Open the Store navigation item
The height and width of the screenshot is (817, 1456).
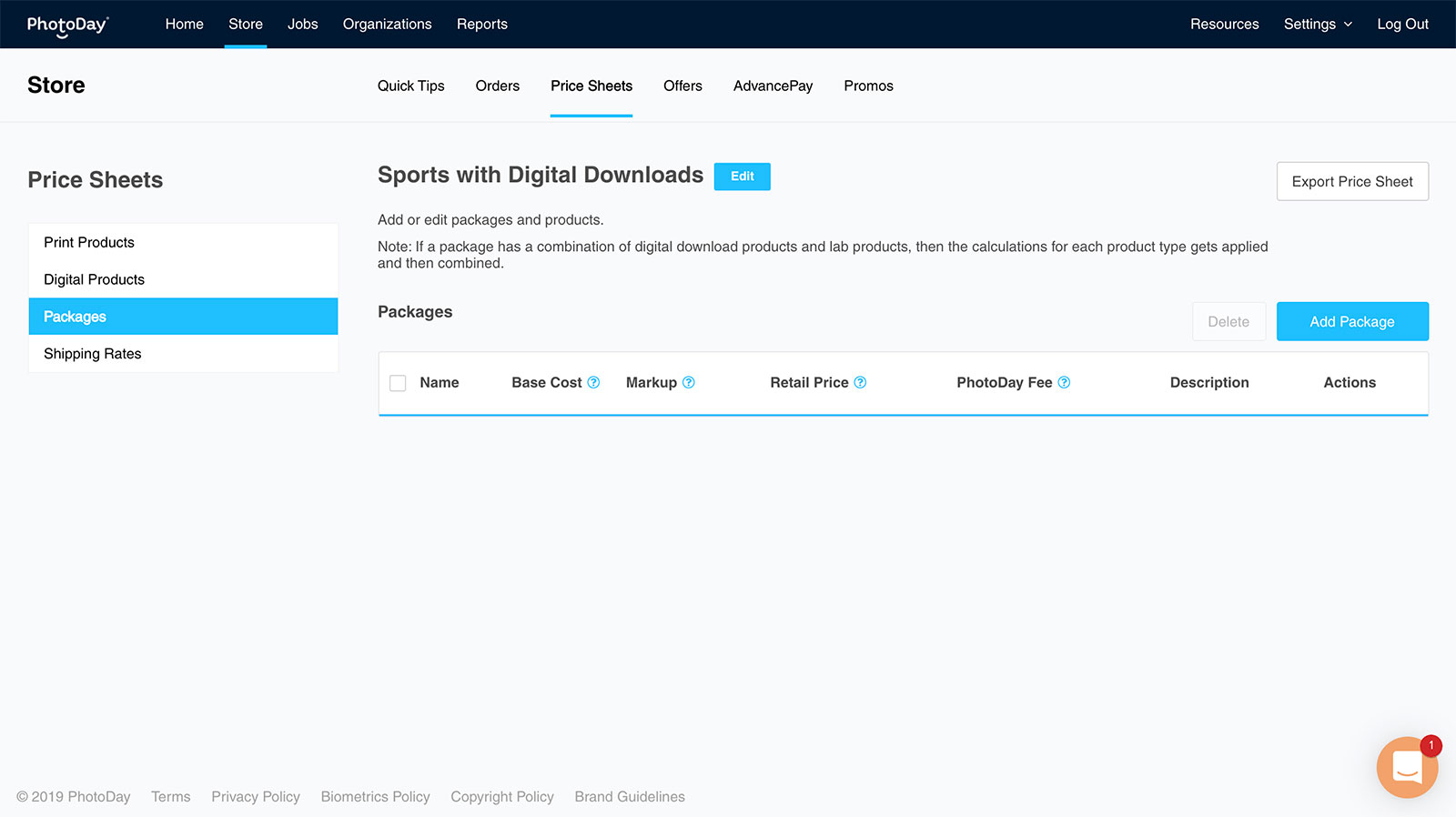coord(246,25)
